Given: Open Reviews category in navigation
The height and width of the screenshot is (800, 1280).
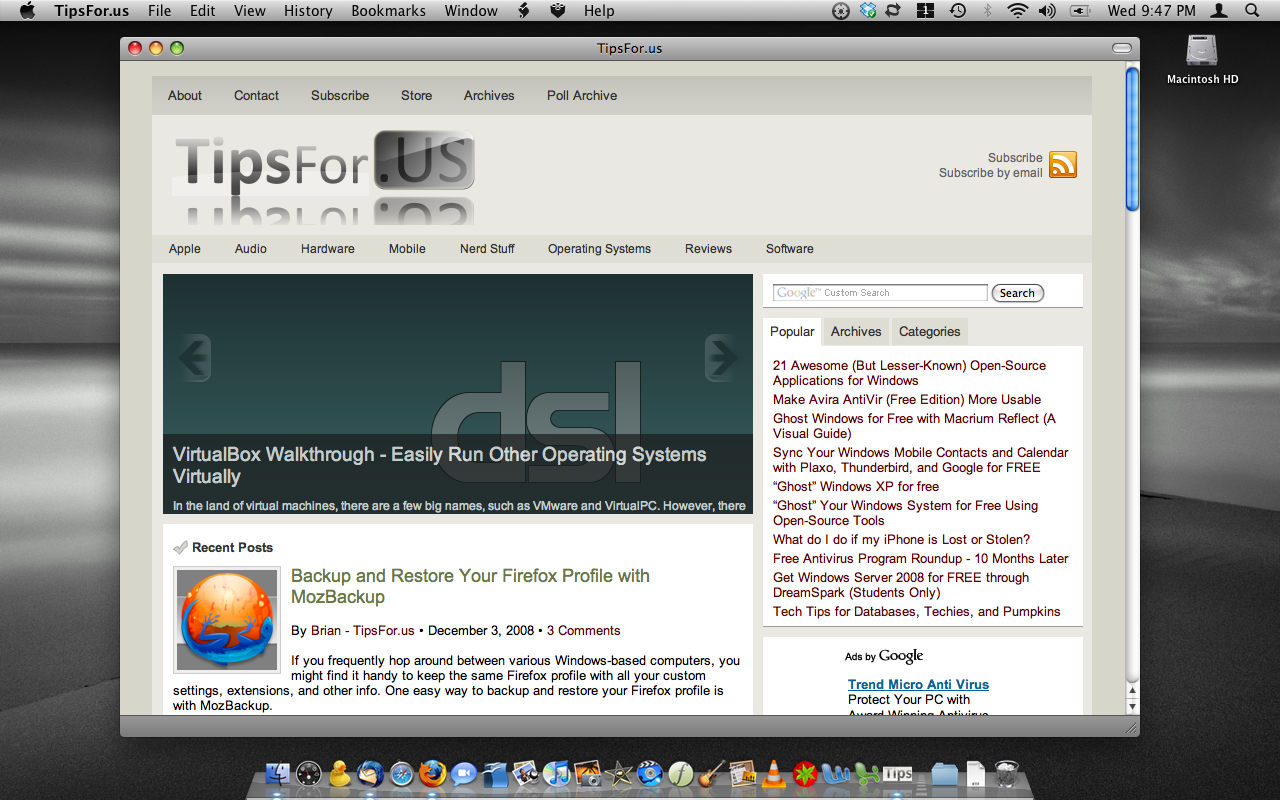Looking at the screenshot, I should coord(708,249).
